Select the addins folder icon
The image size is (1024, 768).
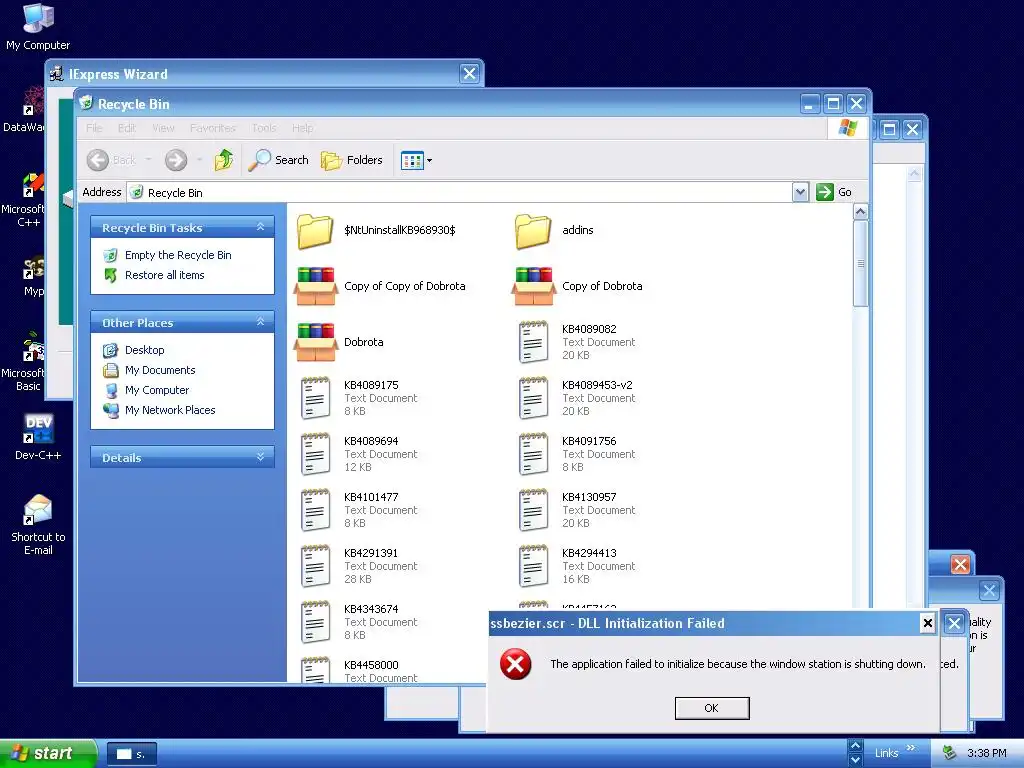[534, 231]
